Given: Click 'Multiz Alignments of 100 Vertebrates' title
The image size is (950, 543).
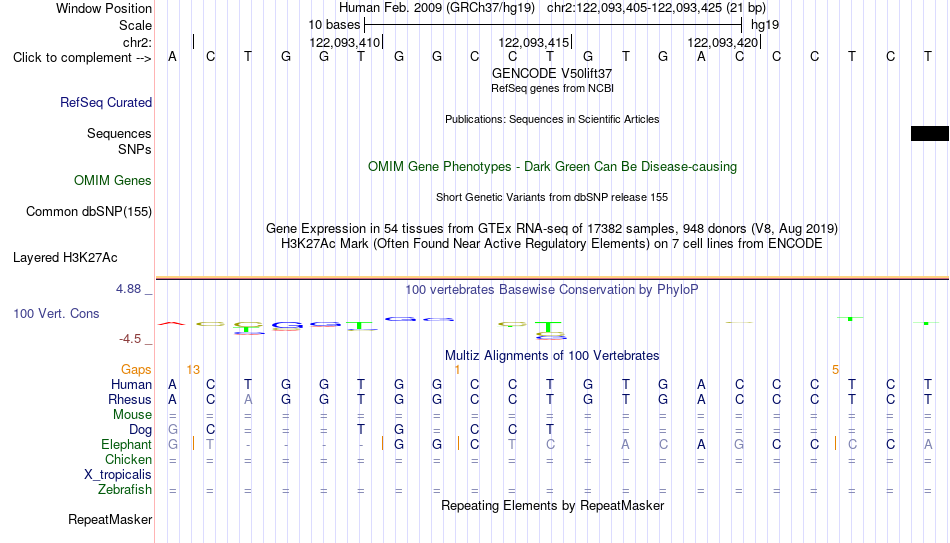Looking at the screenshot, I should (552, 356).
